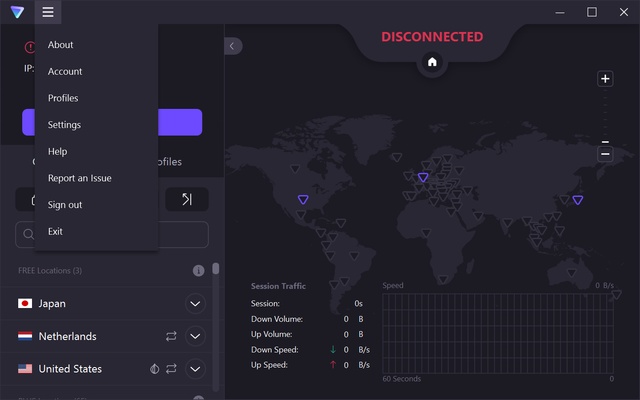Click the Iceland server map marker
The width and height of the screenshot is (640, 400).
pyautogui.click(x=397, y=157)
